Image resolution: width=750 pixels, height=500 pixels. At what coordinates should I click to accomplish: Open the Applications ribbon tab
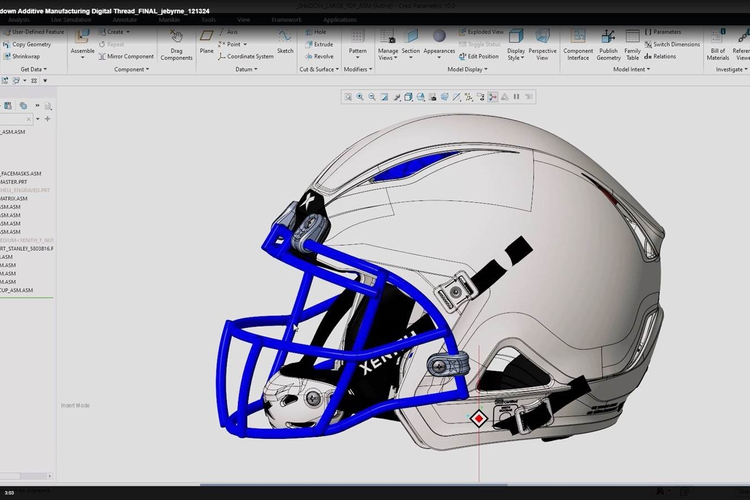pos(340,19)
